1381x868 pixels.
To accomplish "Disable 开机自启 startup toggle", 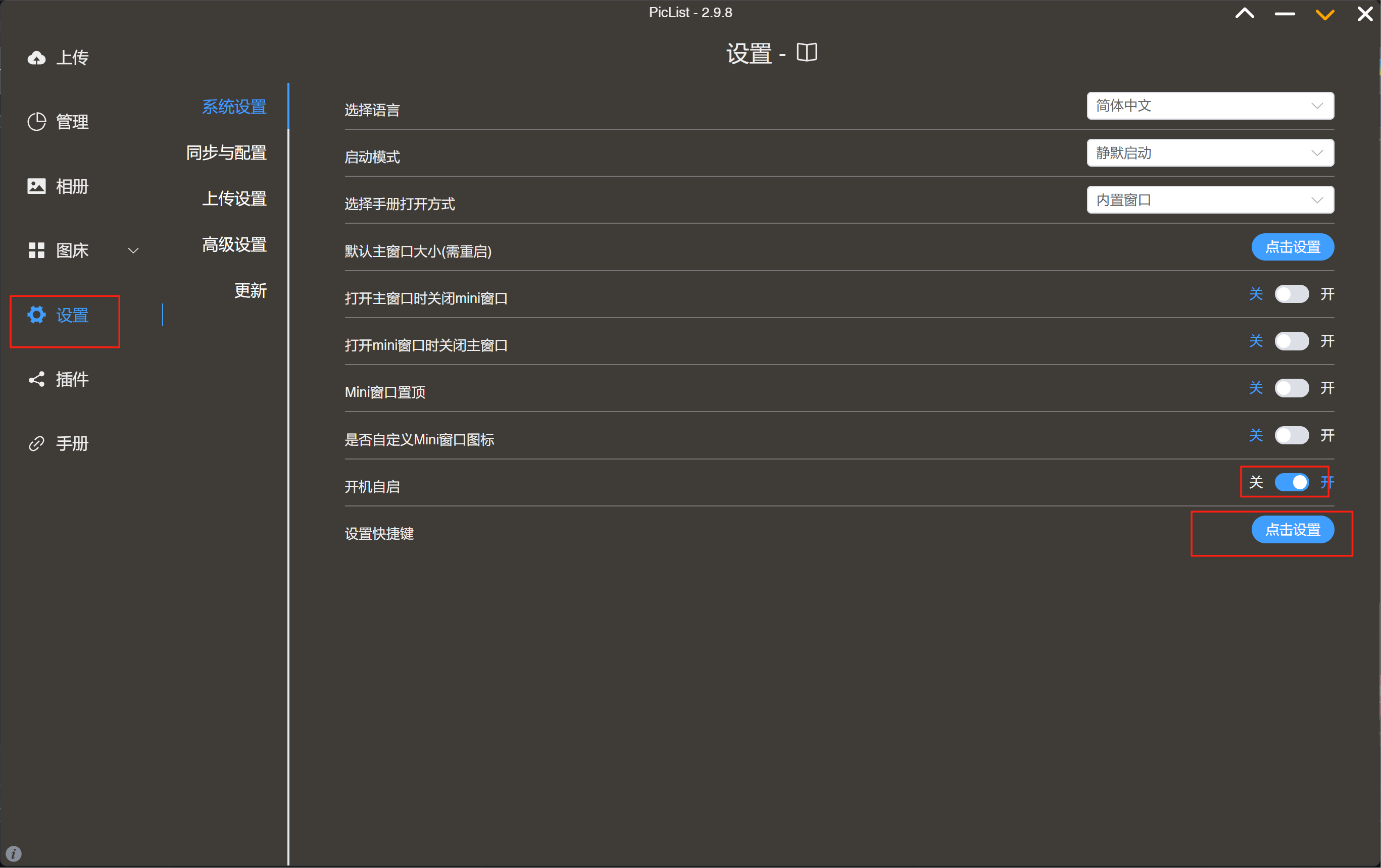I will 1292,483.
